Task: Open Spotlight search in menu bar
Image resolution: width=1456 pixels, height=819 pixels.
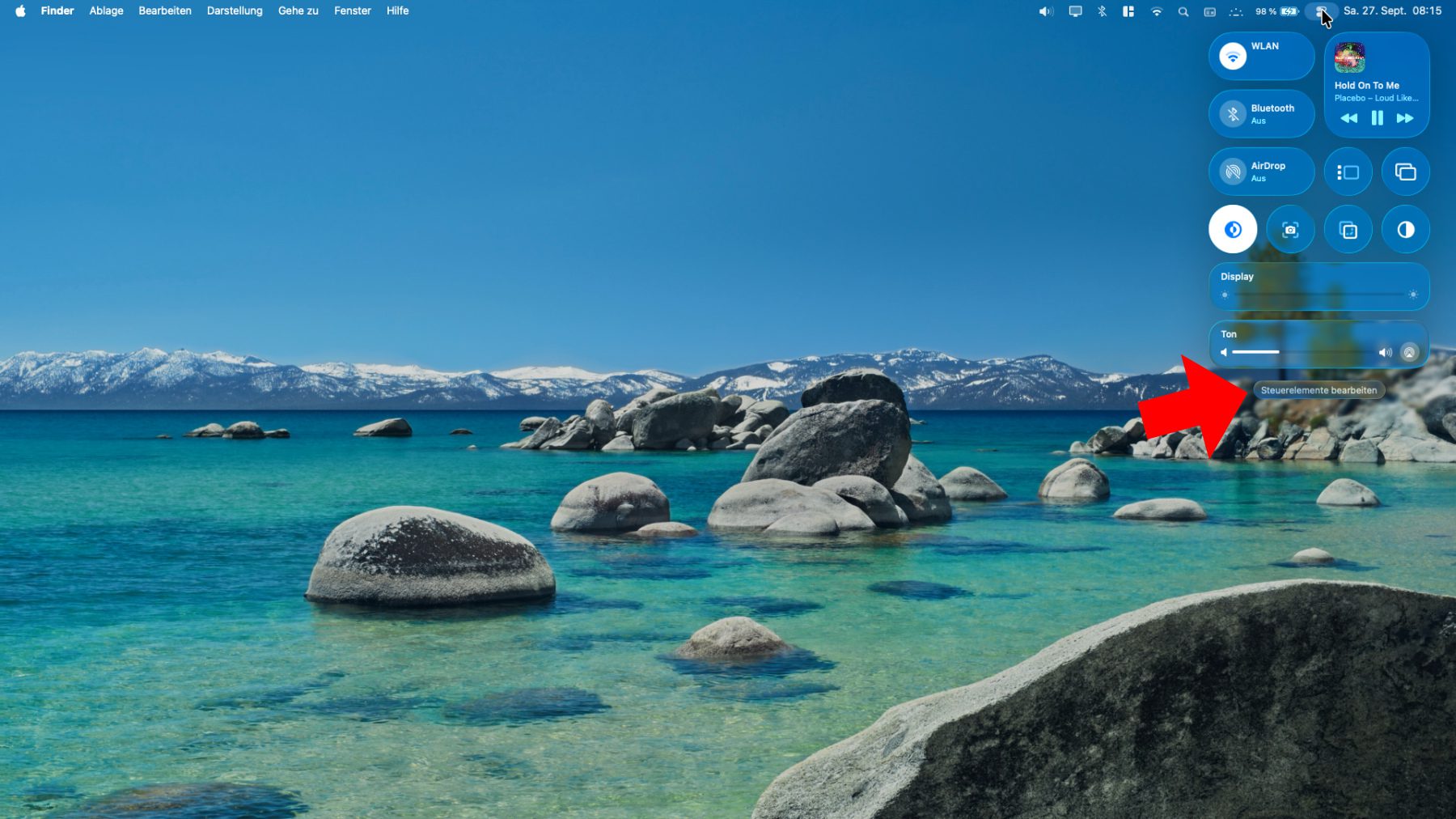Action: coord(1183,11)
